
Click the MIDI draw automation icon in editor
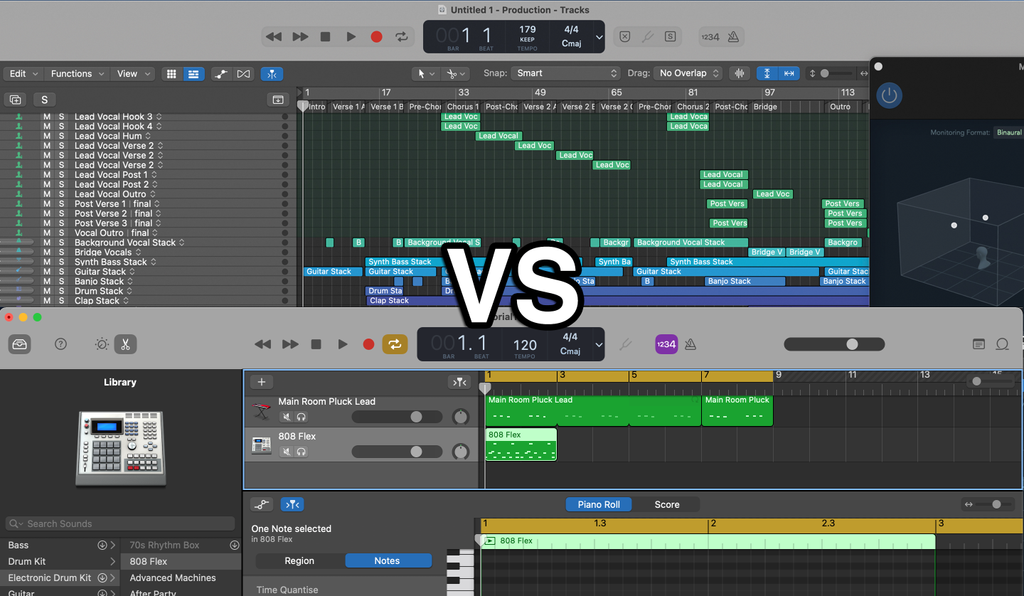click(x=262, y=504)
